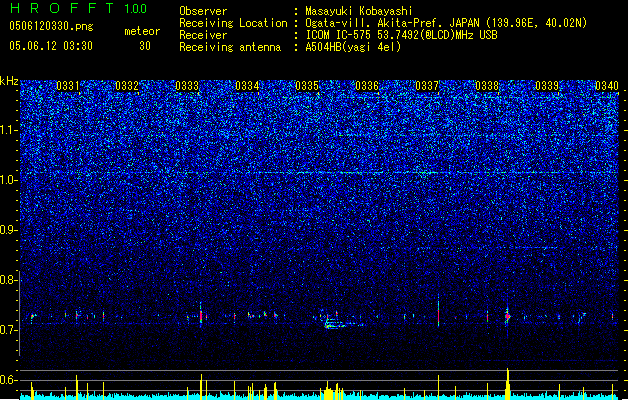The image size is (629, 400).
Task: Click the Receiving antenna label
Action: click(230, 47)
